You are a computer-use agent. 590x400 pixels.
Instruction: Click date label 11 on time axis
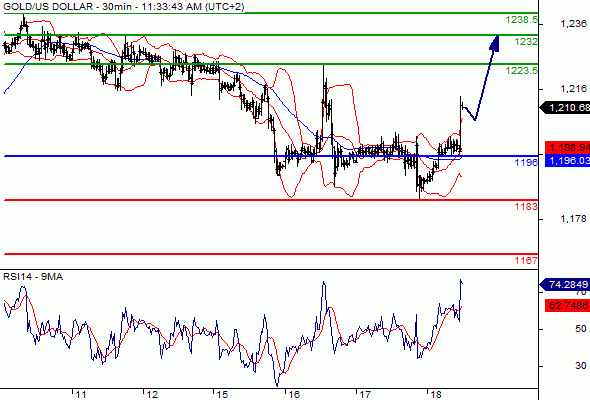click(81, 395)
